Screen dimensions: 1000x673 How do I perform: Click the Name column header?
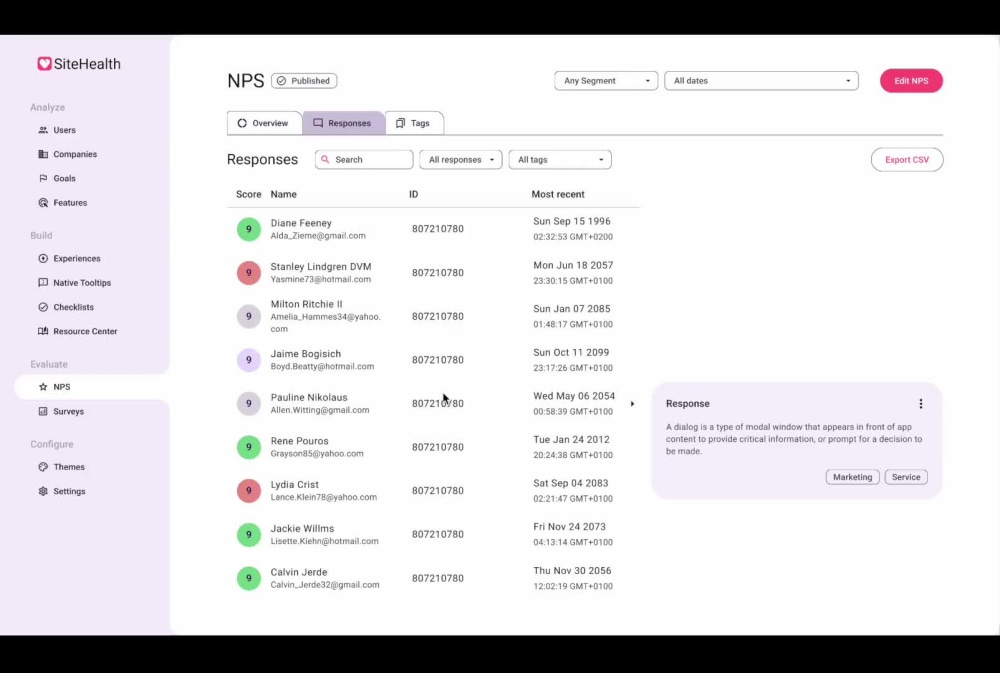(283, 194)
